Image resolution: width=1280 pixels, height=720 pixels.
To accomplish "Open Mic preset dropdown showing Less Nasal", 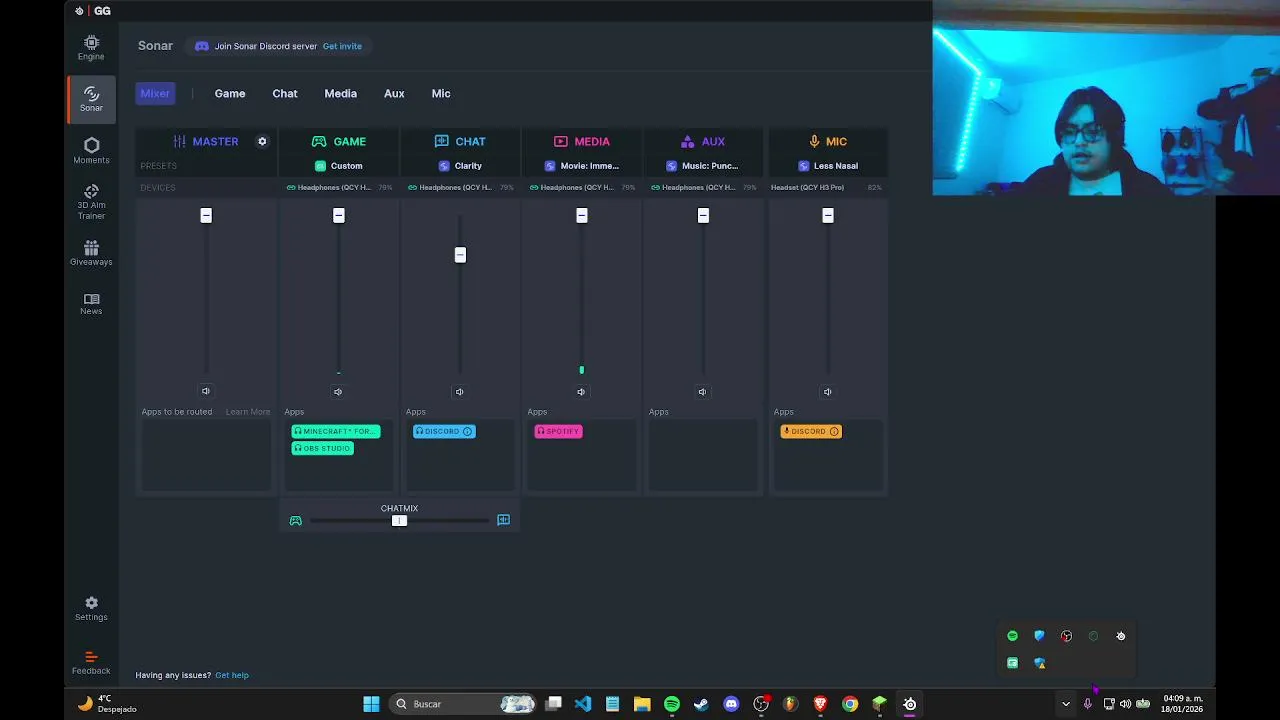I will [x=828, y=166].
